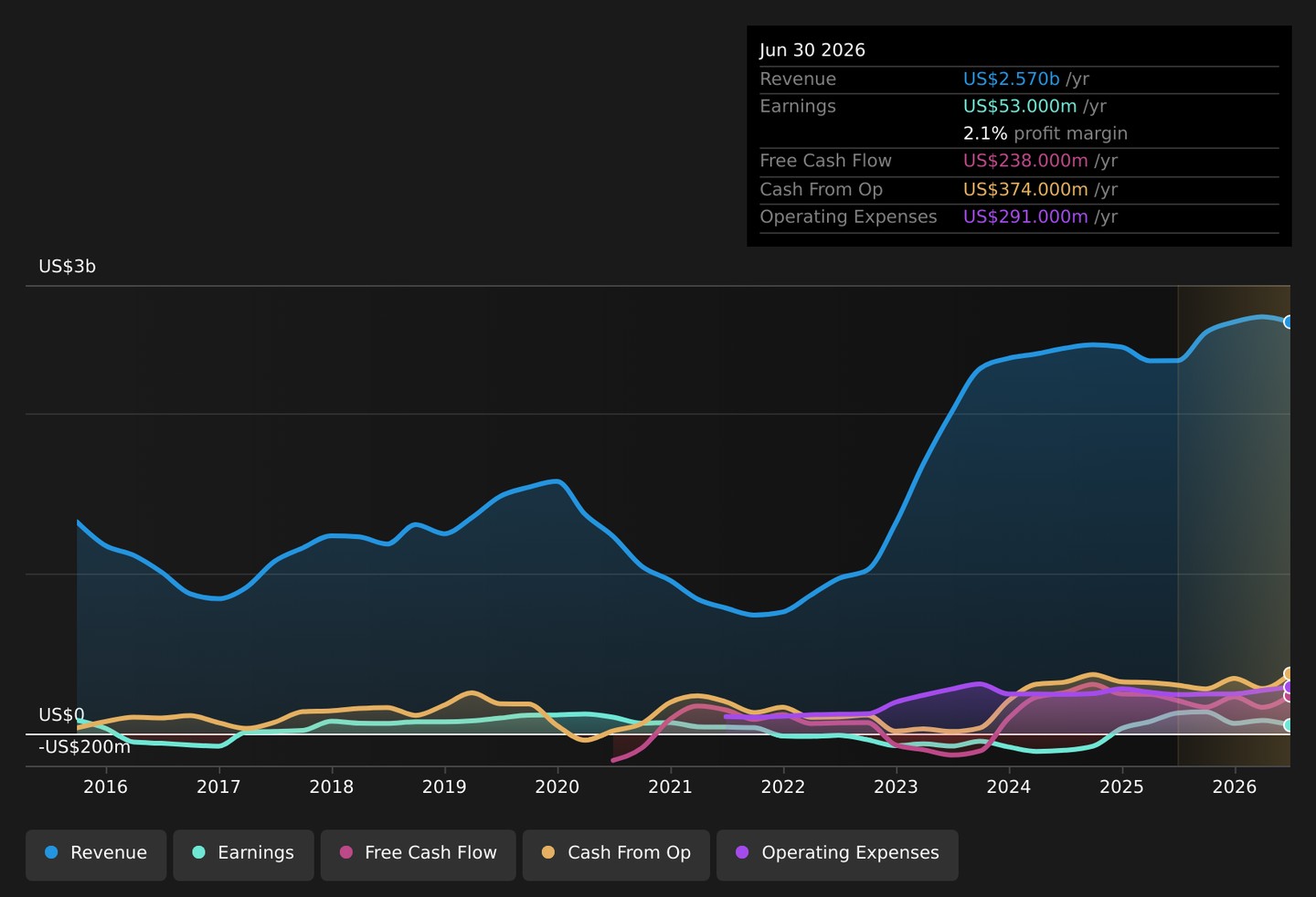Click the 2026 x-axis year label

point(1235,787)
